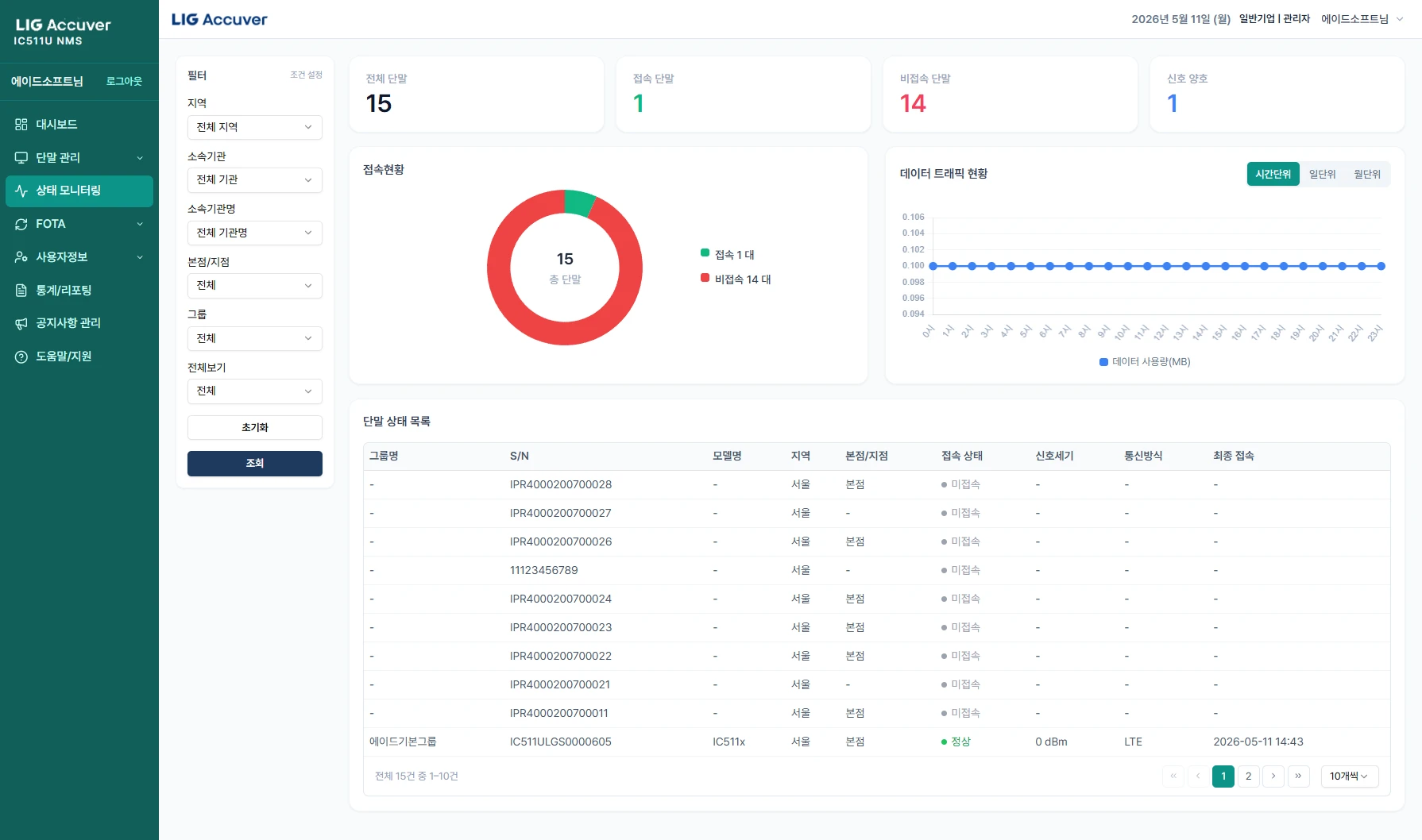1422x840 pixels.
Task: Open the dashboard grid icon in sidebar
Action: (21, 125)
